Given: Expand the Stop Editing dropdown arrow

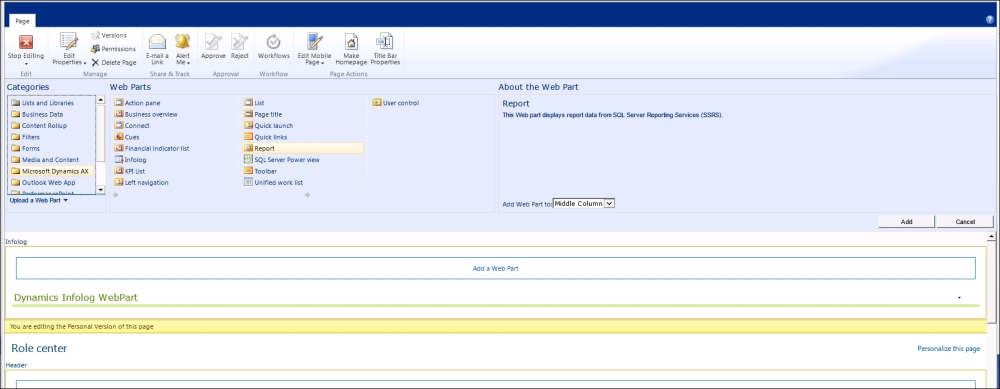Looking at the screenshot, I should coord(26,64).
